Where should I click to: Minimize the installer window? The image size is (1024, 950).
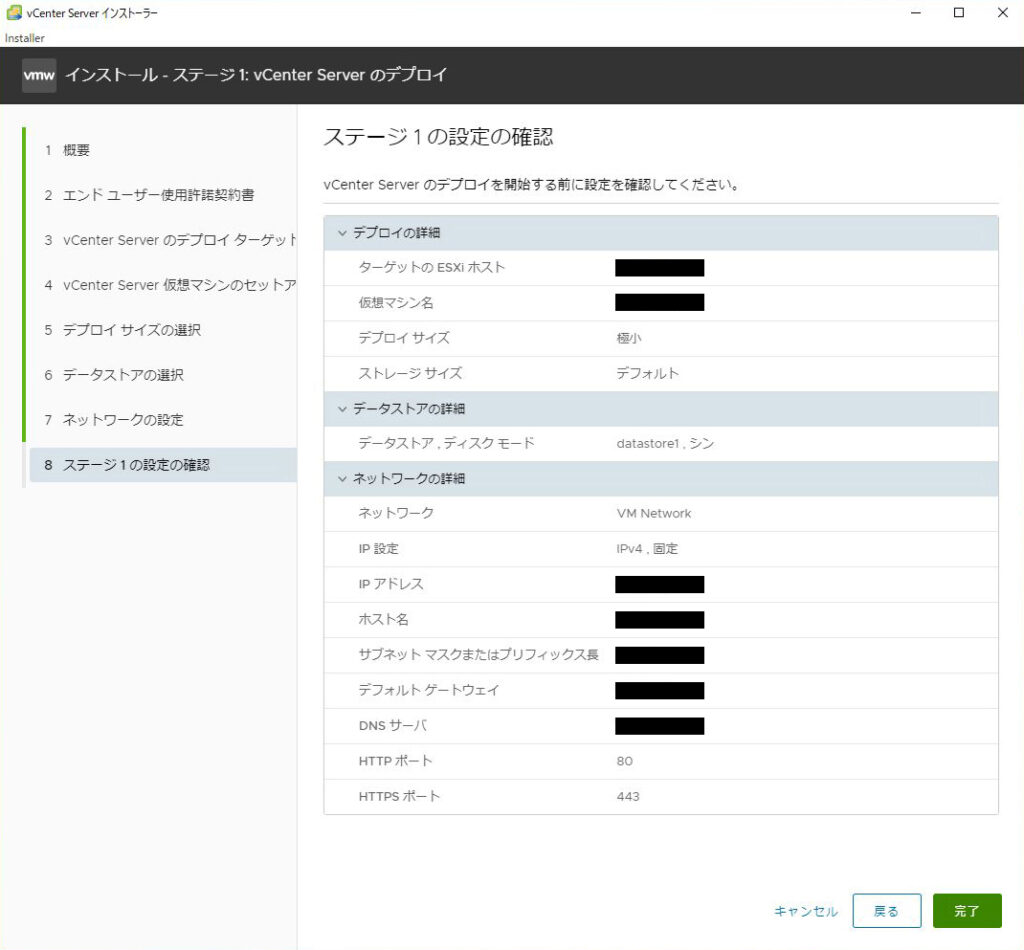pos(916,12)
